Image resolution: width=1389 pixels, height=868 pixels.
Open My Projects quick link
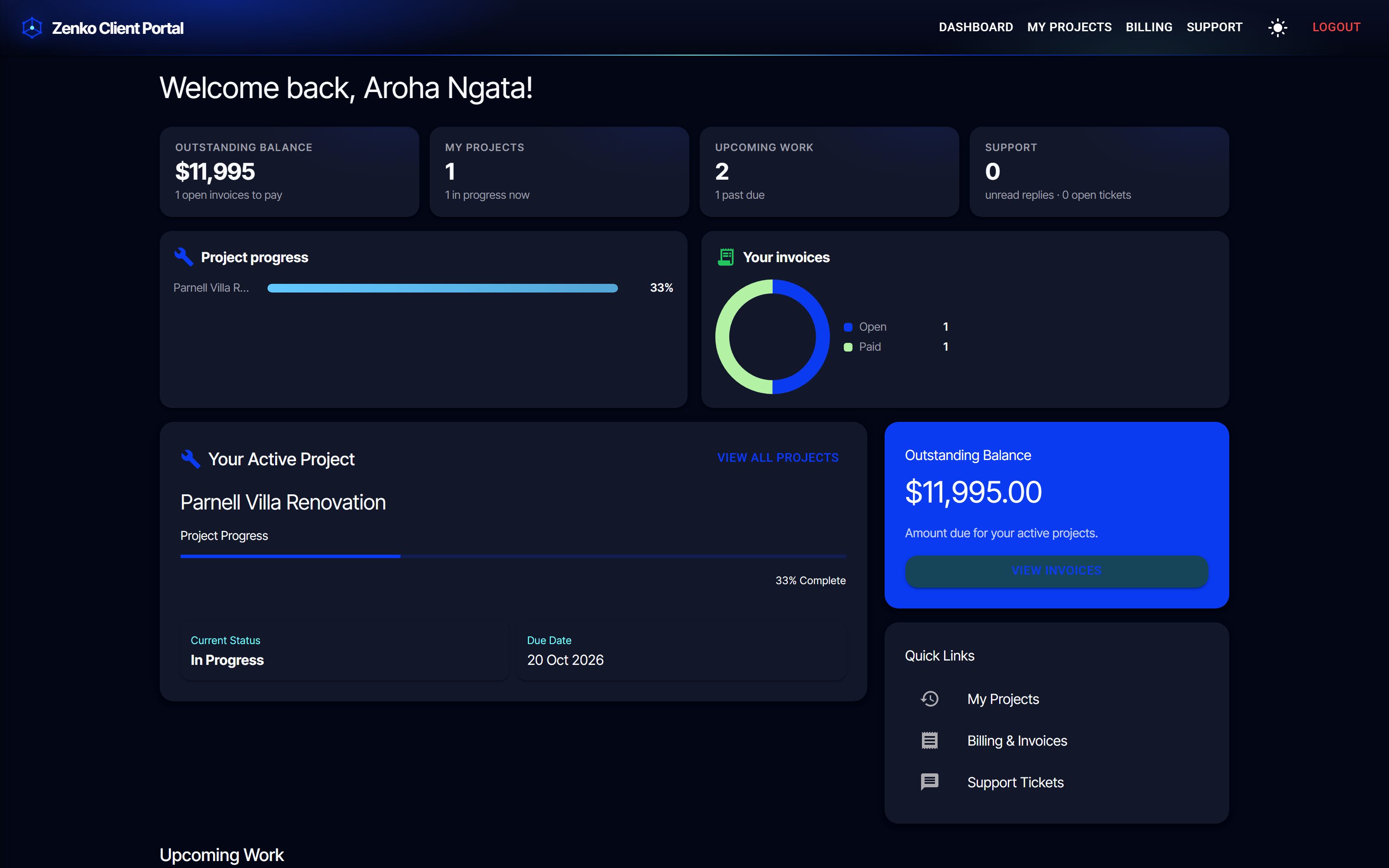pyautogui.click(x=1057, y=699)
